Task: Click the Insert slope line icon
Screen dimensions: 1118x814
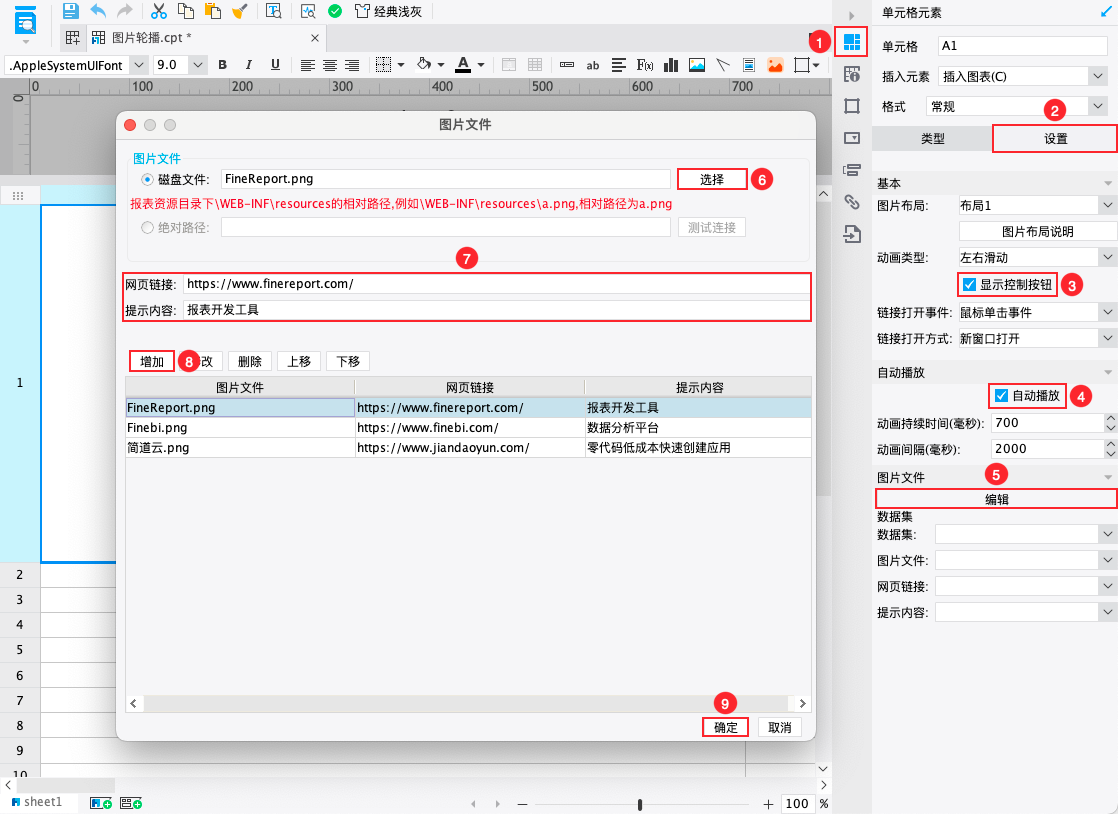Action: (x=723, y=65)
